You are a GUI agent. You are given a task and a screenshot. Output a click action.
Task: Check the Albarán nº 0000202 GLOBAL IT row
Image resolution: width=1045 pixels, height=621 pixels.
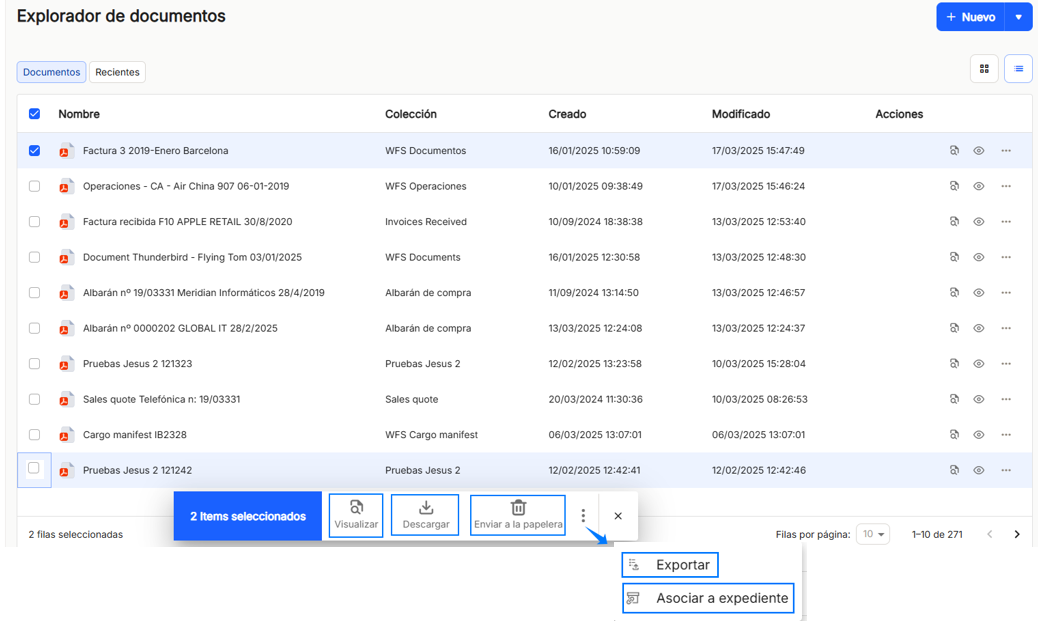tap(35, 328)
